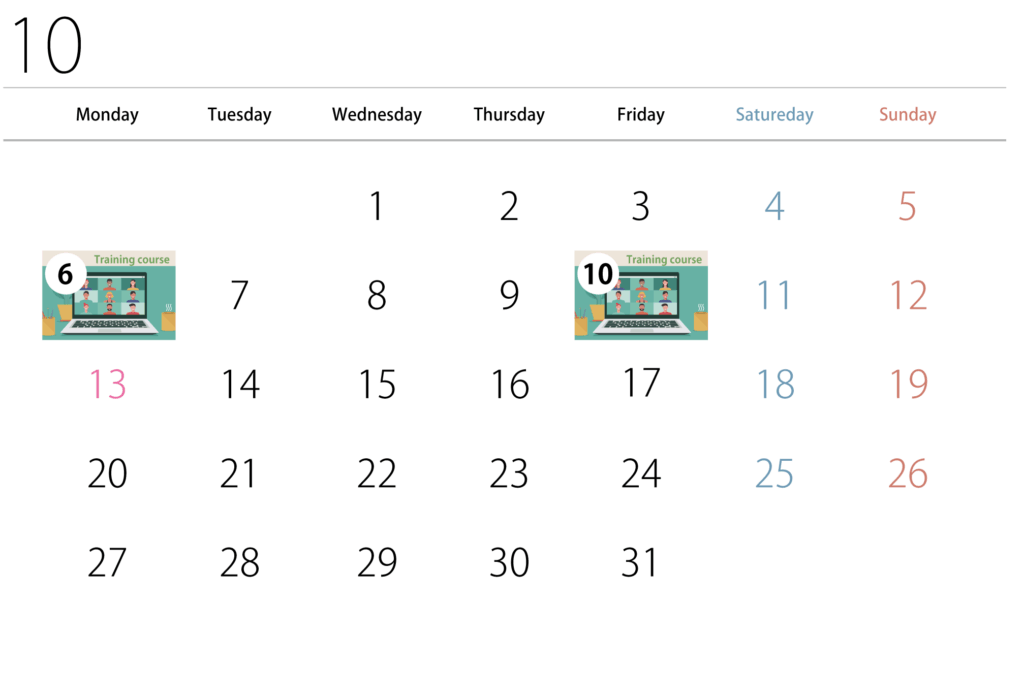Select date 23 on Thursday

(x=509, y=473)
